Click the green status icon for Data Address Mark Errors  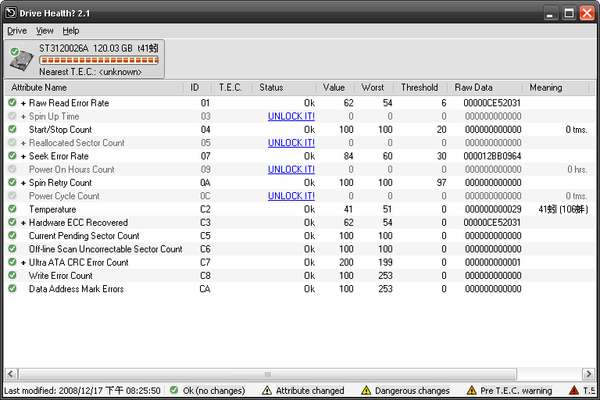[x=12, y=289]
